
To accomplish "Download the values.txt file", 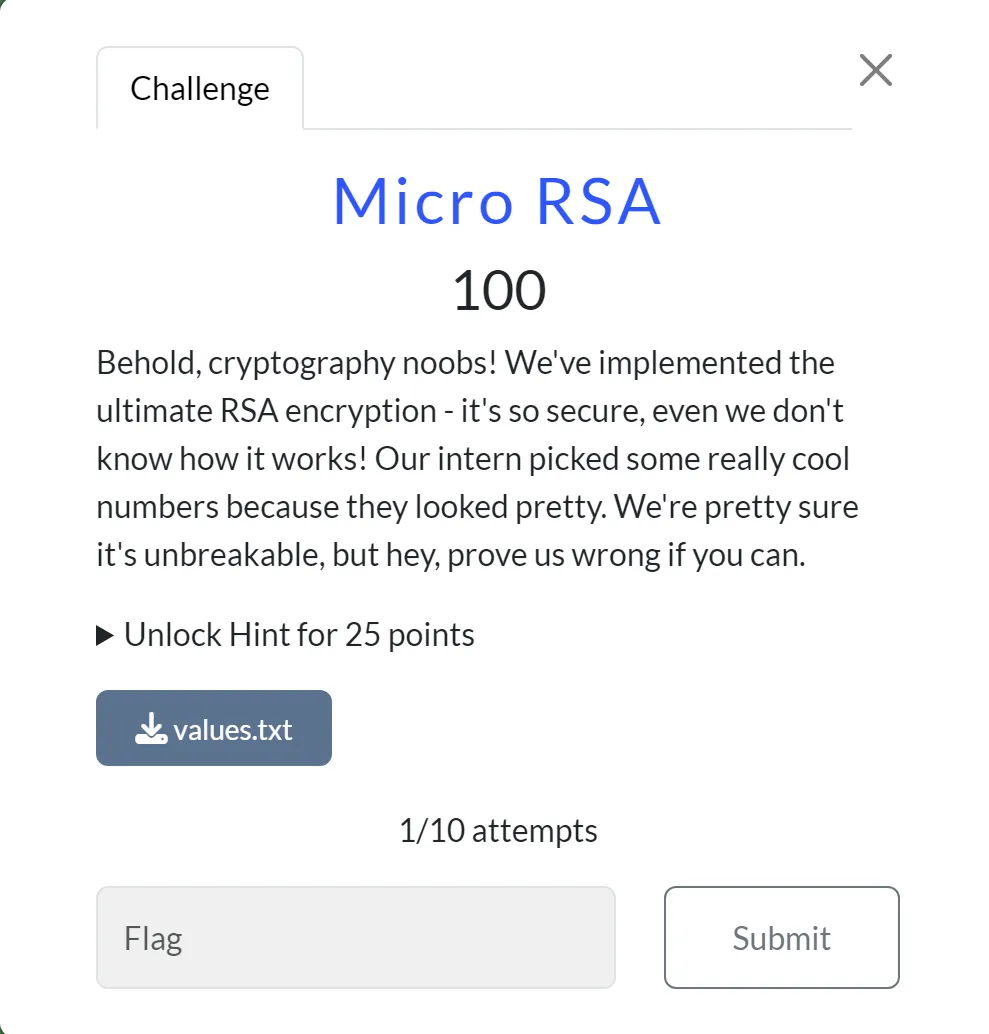I will point(214,729).
